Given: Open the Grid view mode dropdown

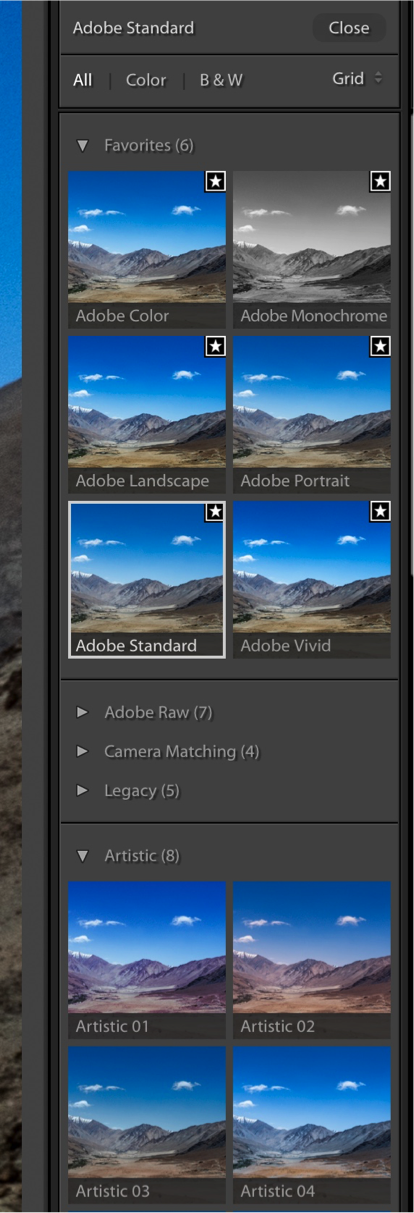Looking at the screenshot, I should coord(357,78).
